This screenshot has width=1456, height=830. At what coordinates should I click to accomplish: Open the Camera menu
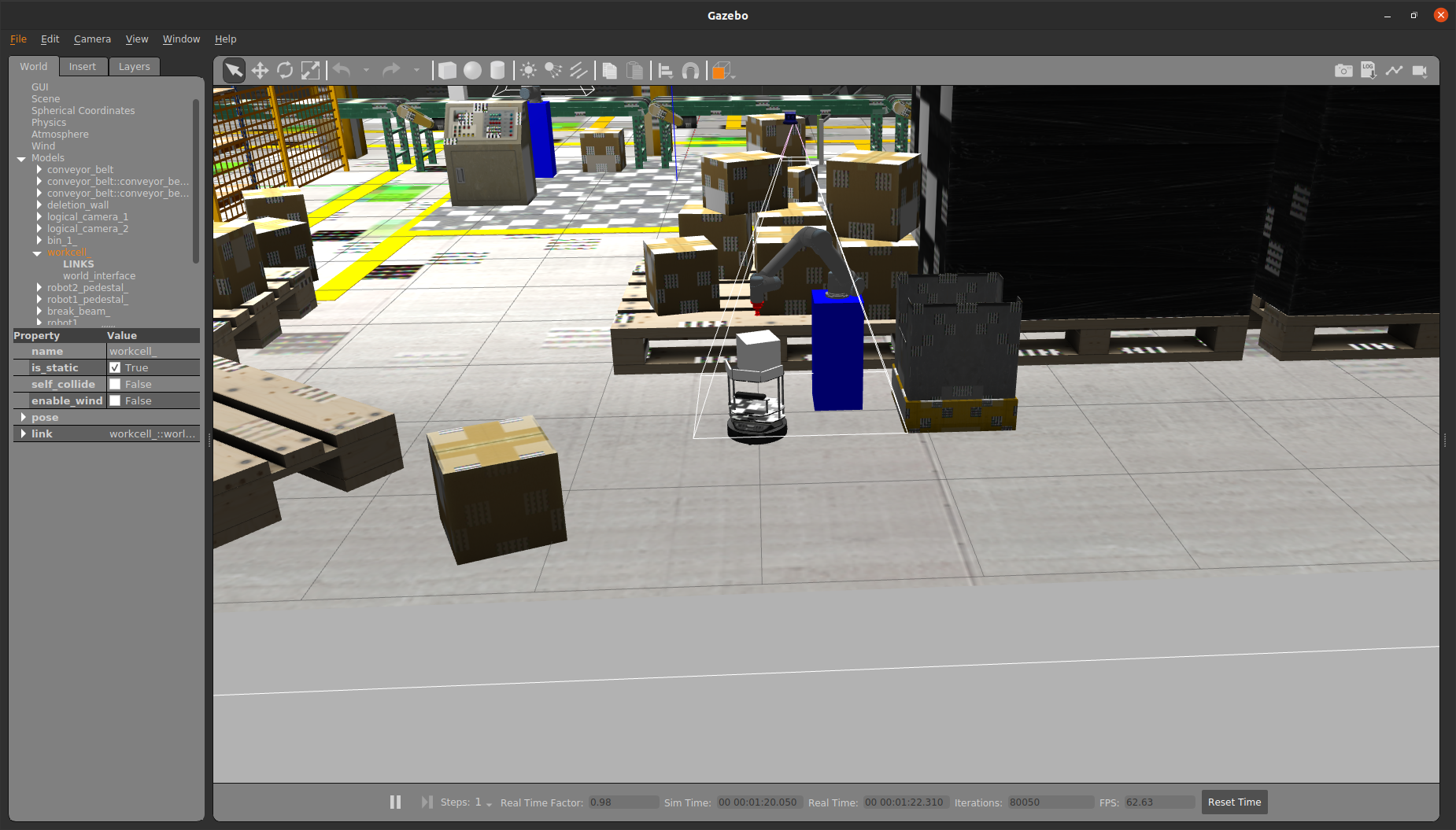point(92,39)
